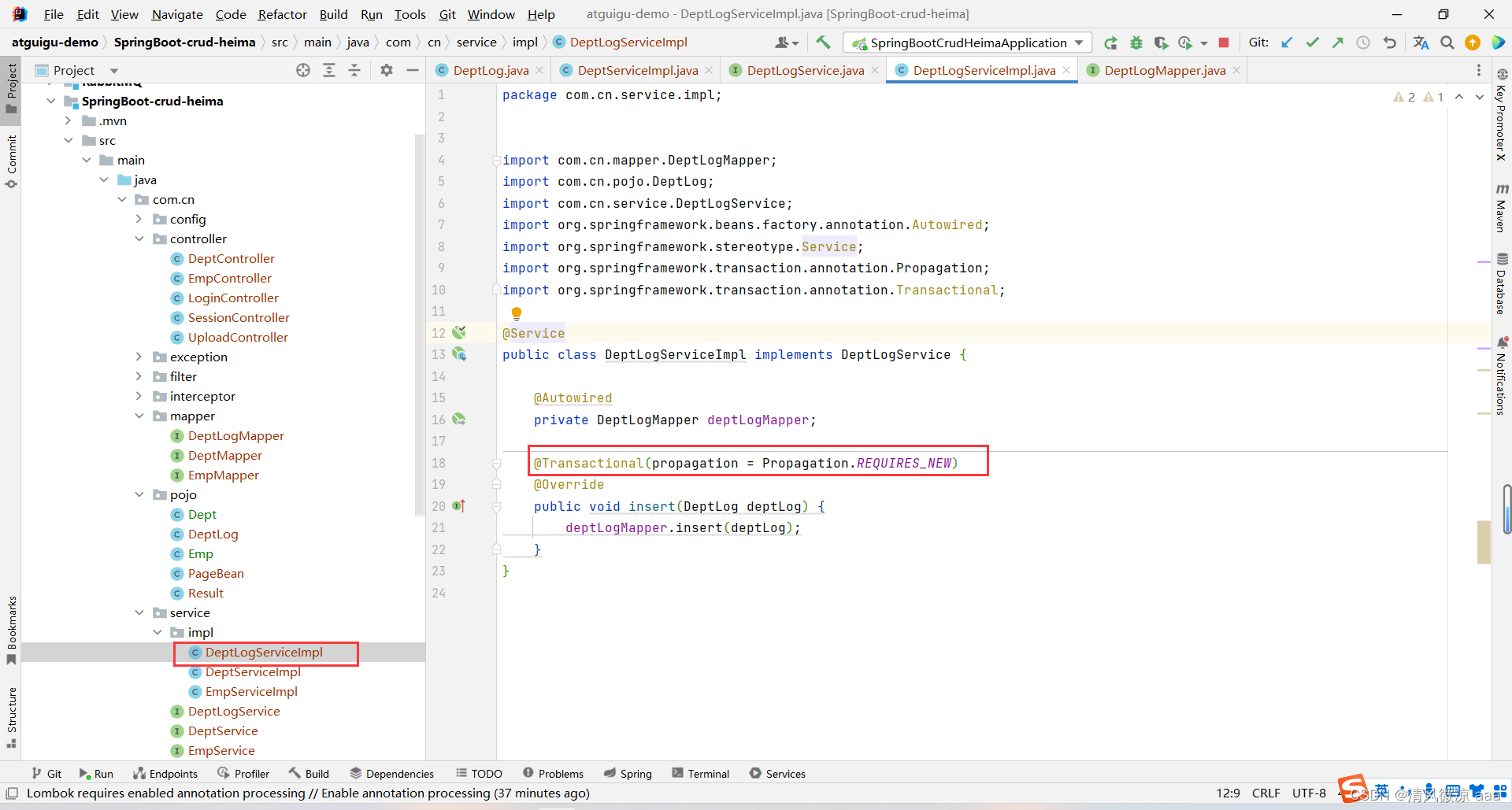1512x810 pixels.
Task: Open the Database tool window
Action: (1502, 283)
